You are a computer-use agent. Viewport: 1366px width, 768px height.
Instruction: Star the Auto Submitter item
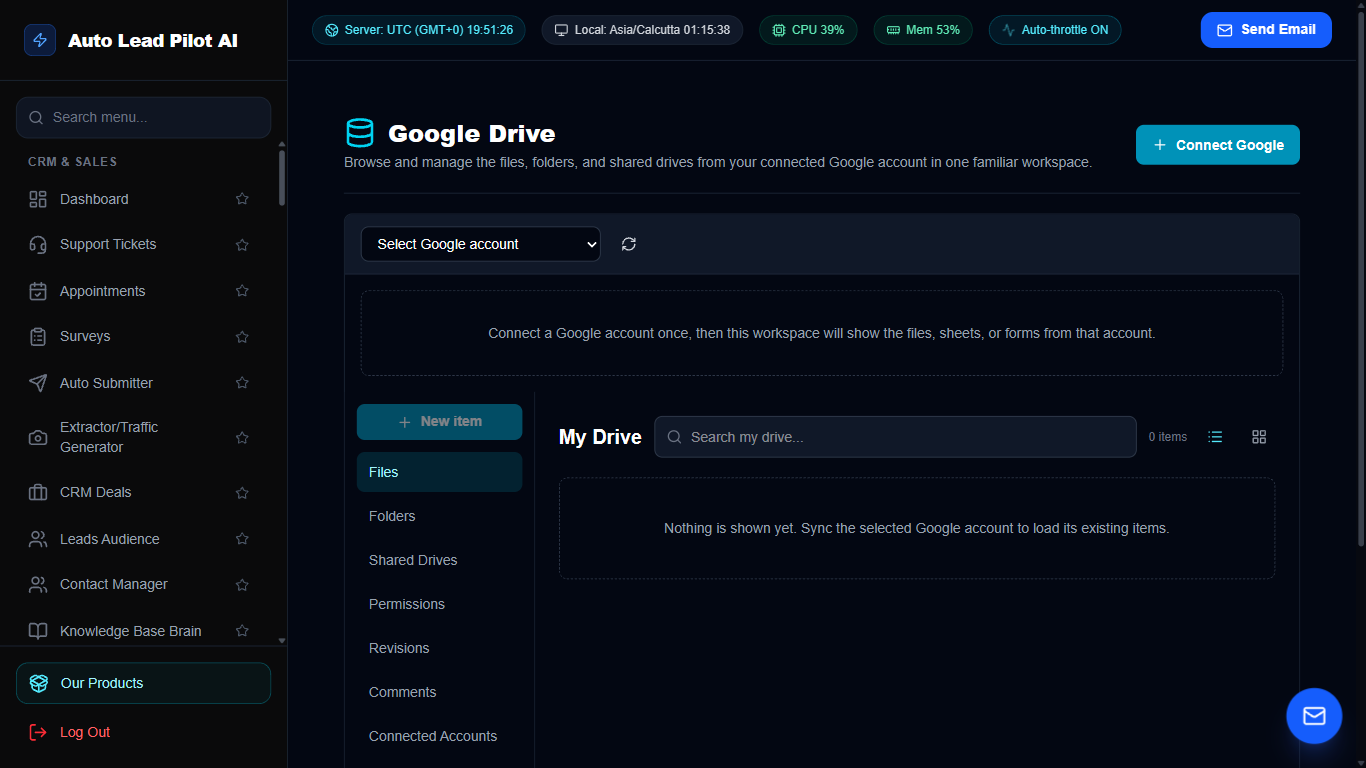242,383
